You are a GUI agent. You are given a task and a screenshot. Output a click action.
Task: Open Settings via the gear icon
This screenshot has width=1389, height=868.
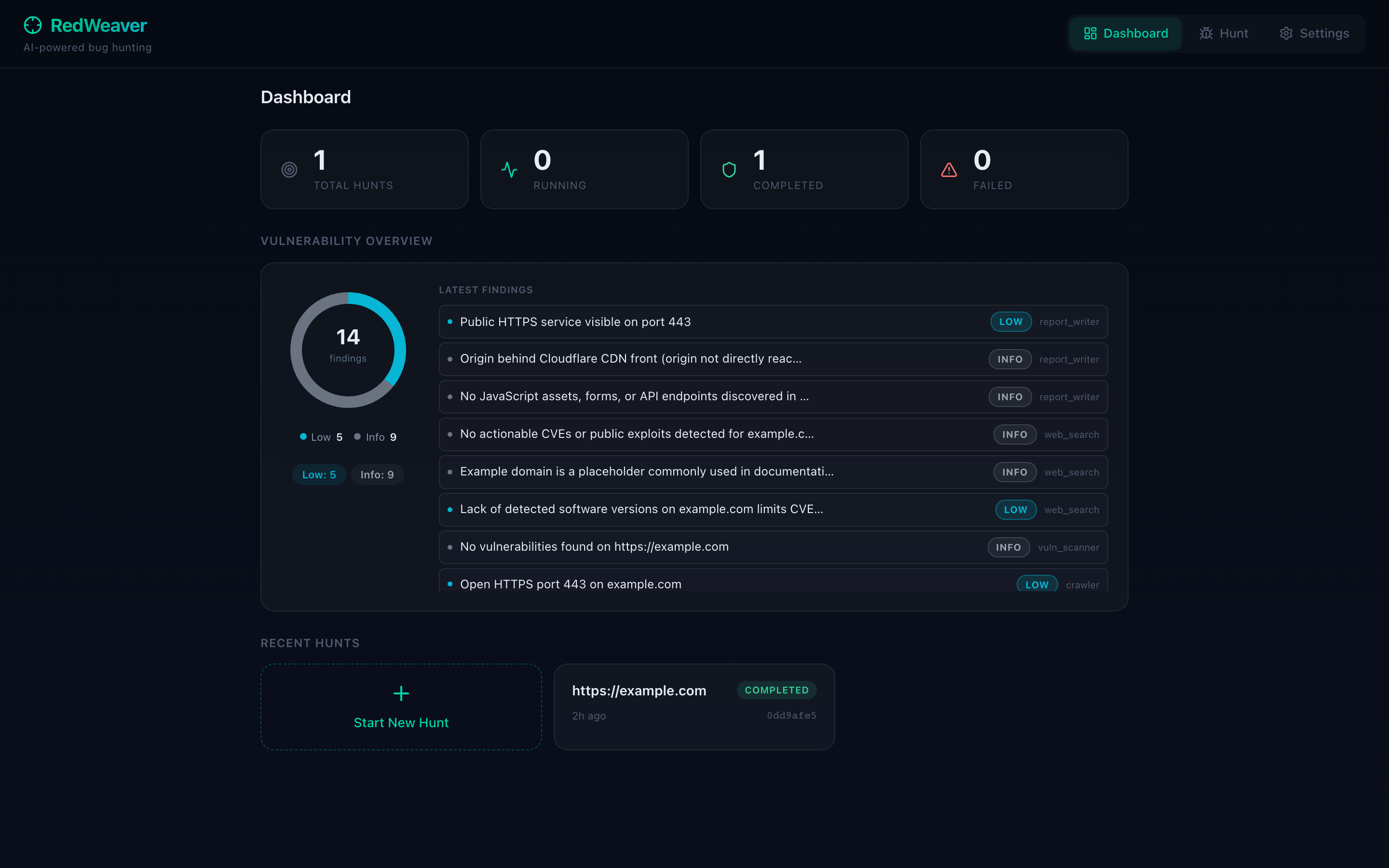coord(1286,33)
